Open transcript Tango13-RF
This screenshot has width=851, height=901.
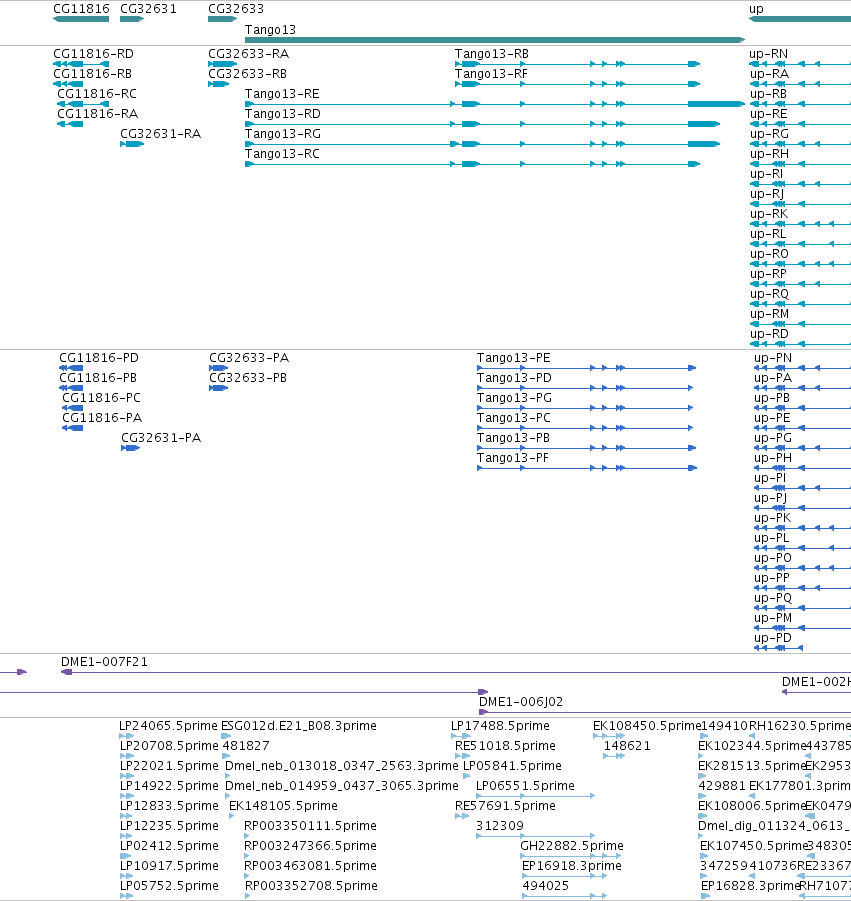pyautogui.click(x=491, y=74)
